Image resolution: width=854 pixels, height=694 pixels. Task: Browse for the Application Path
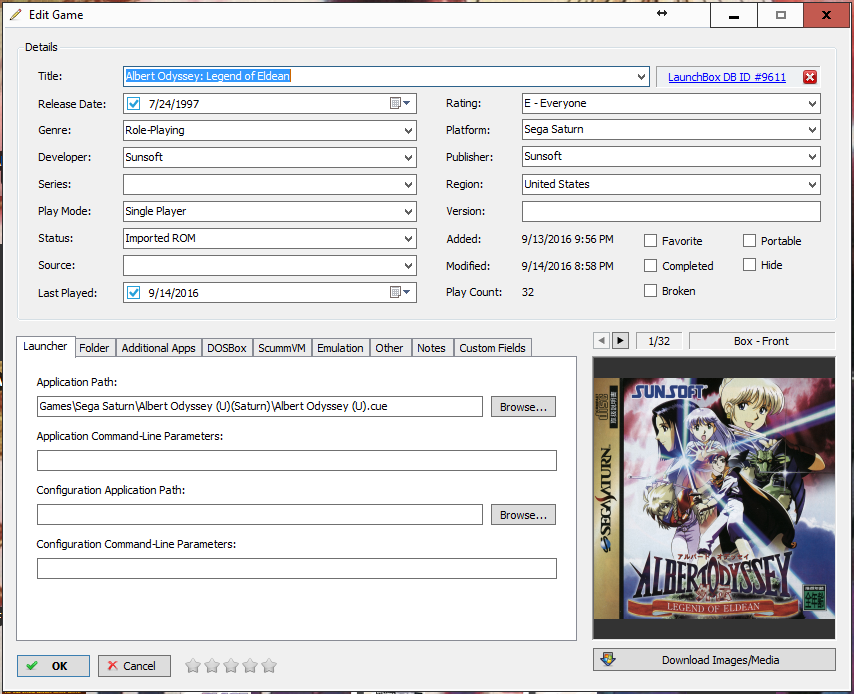(523, 407)
